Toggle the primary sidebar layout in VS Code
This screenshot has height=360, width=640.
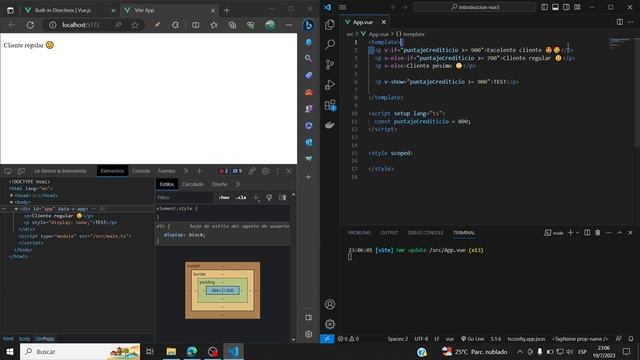point(544,7)
